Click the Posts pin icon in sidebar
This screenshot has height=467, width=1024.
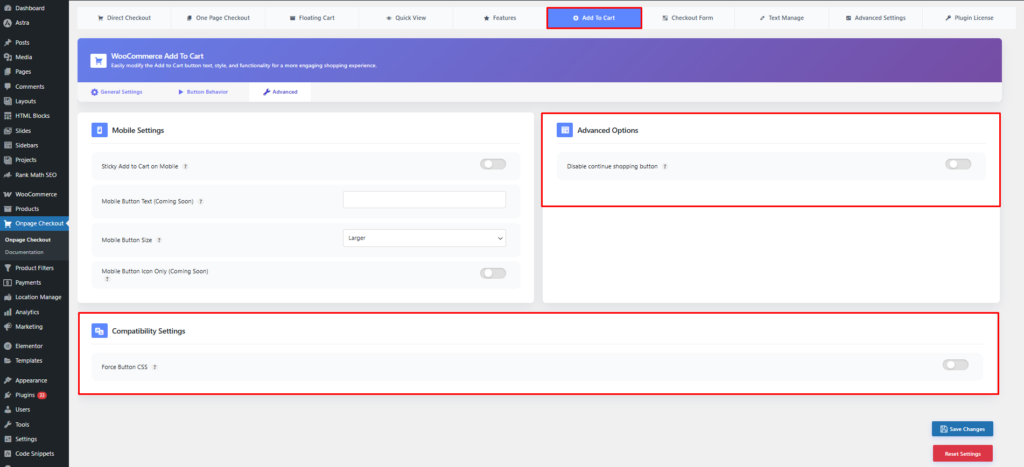click(8, 43)
